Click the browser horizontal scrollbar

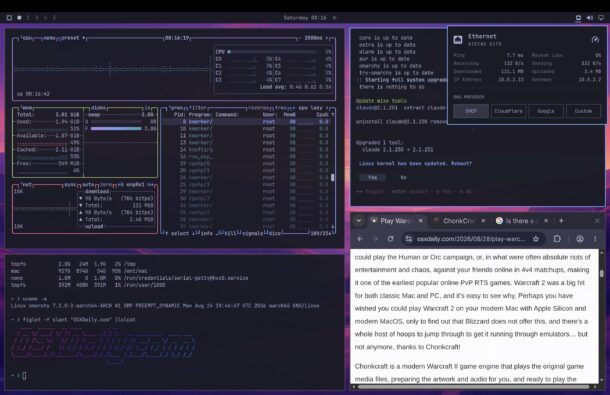(x=473, y=387)
